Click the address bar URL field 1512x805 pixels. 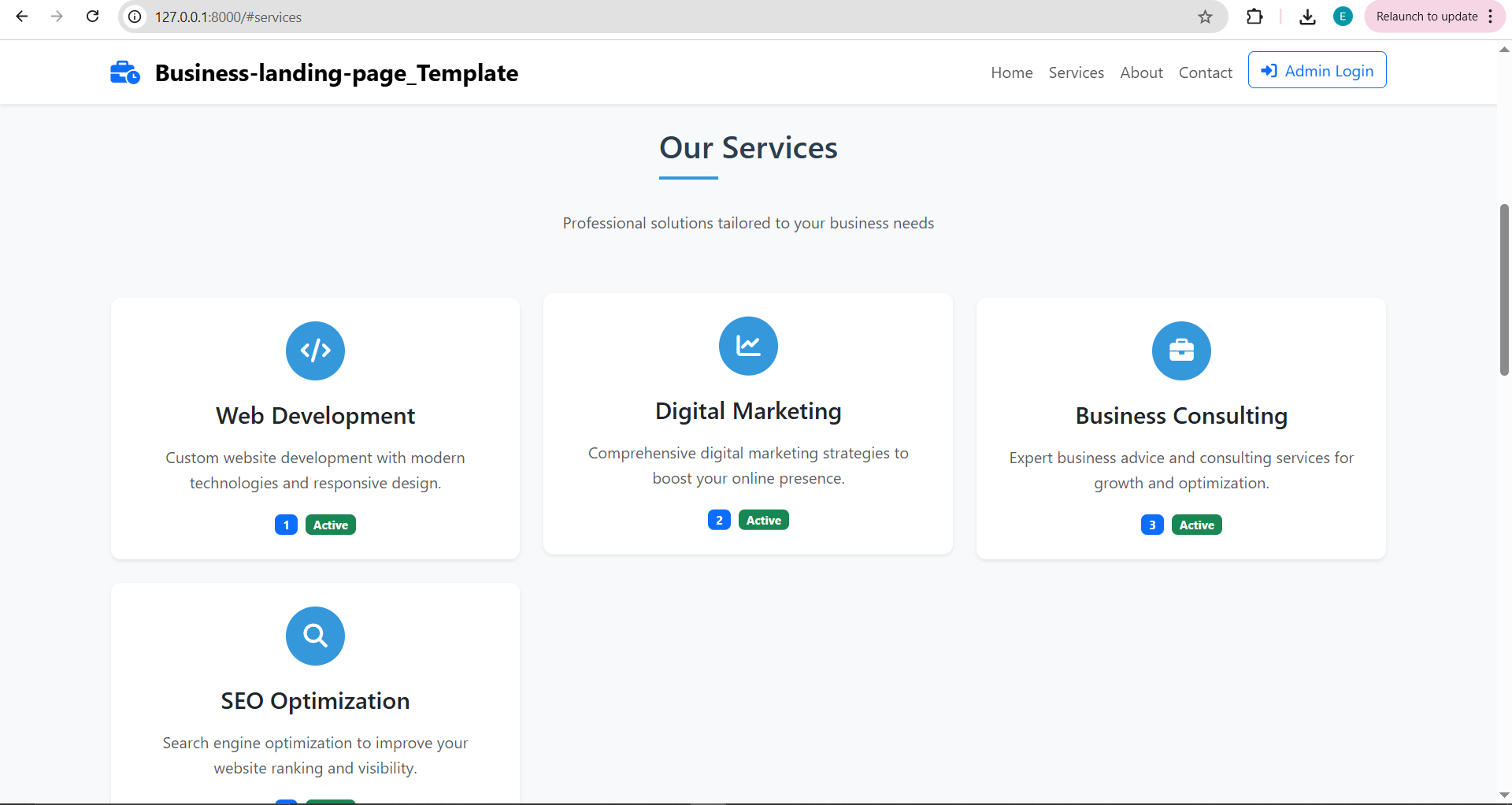pyautogui.click(x=630, y=17)
